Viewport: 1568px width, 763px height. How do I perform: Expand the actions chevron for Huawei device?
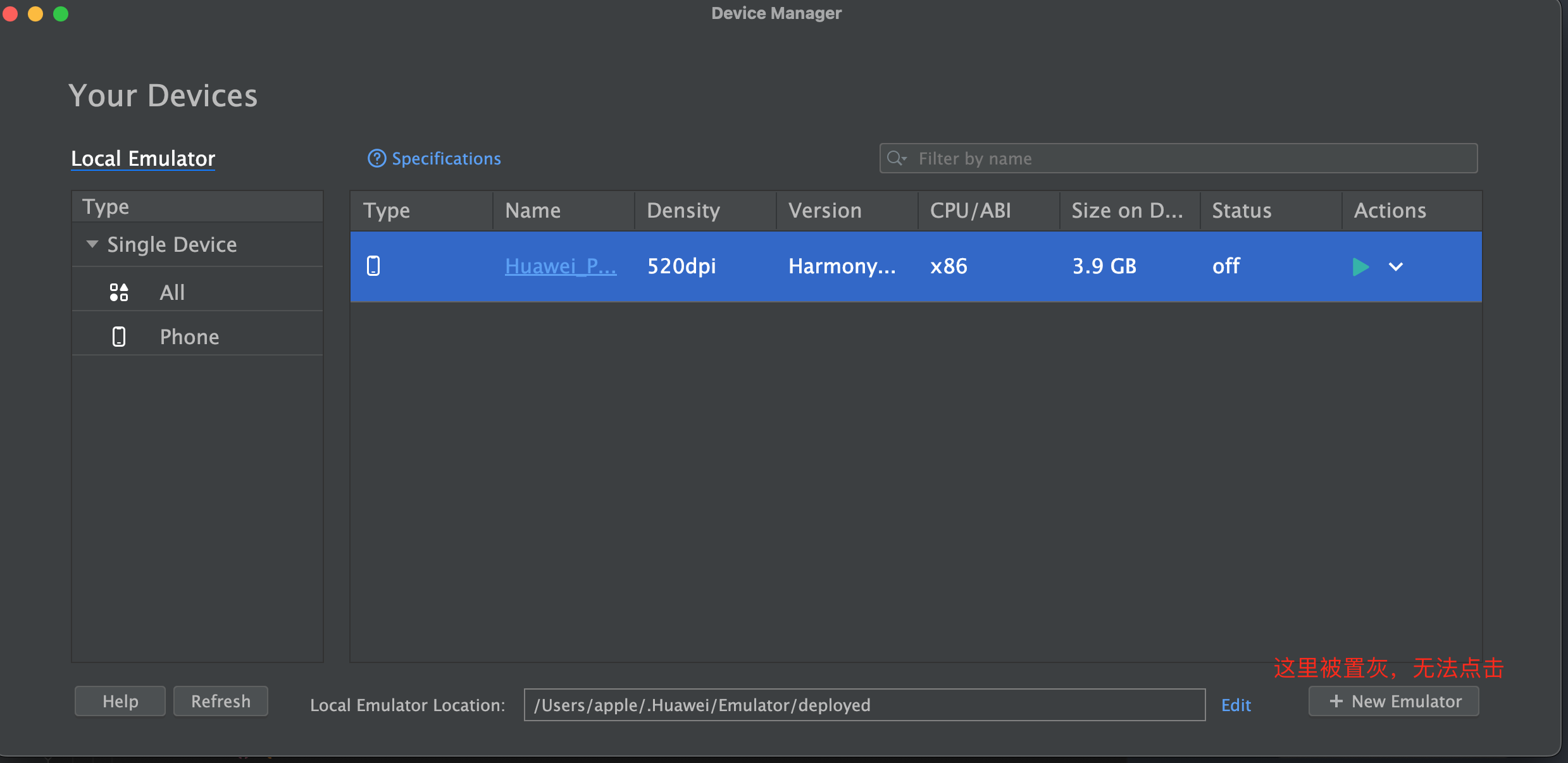1396,266
